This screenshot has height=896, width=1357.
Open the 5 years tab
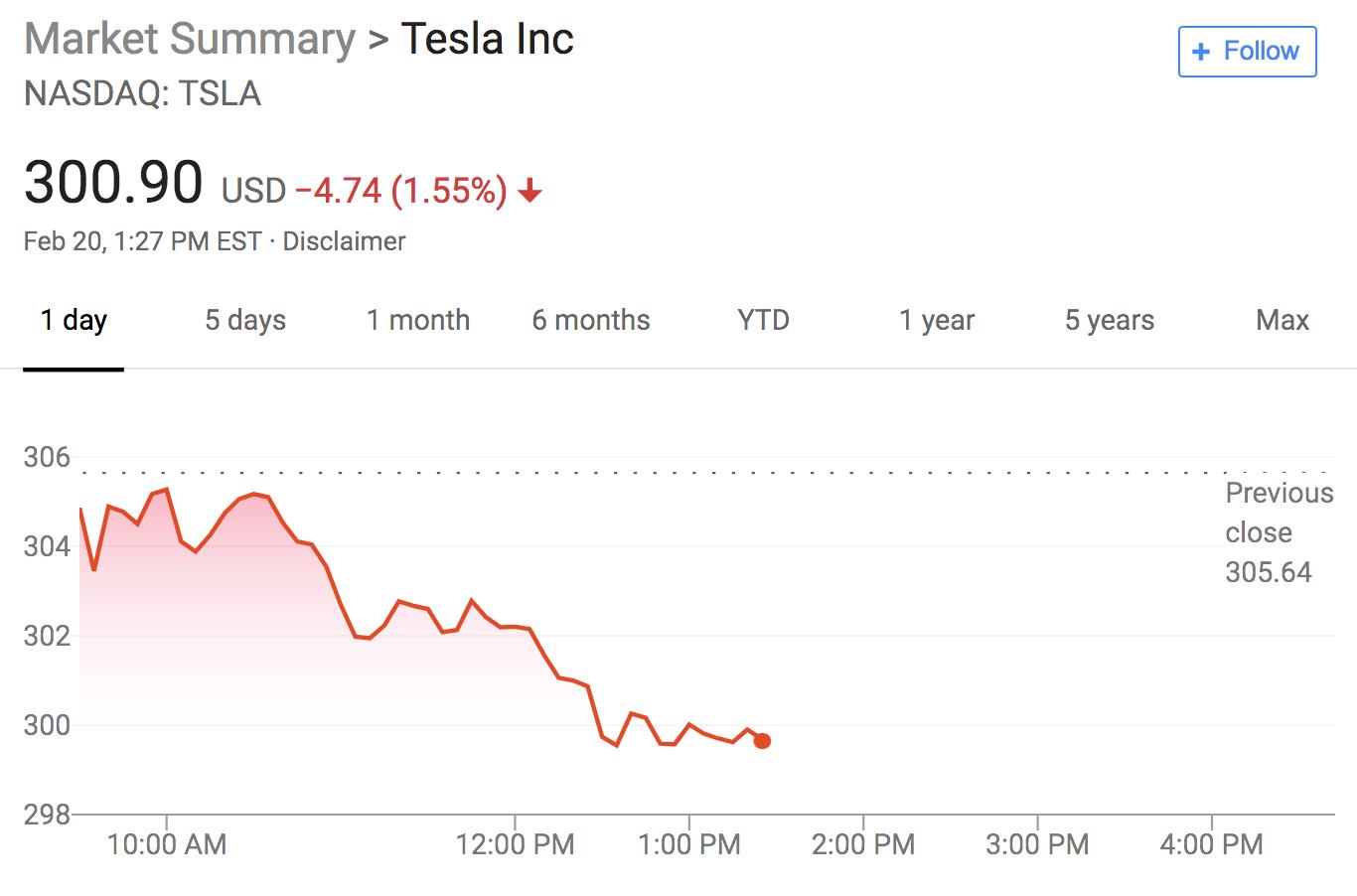(1109, 321)
